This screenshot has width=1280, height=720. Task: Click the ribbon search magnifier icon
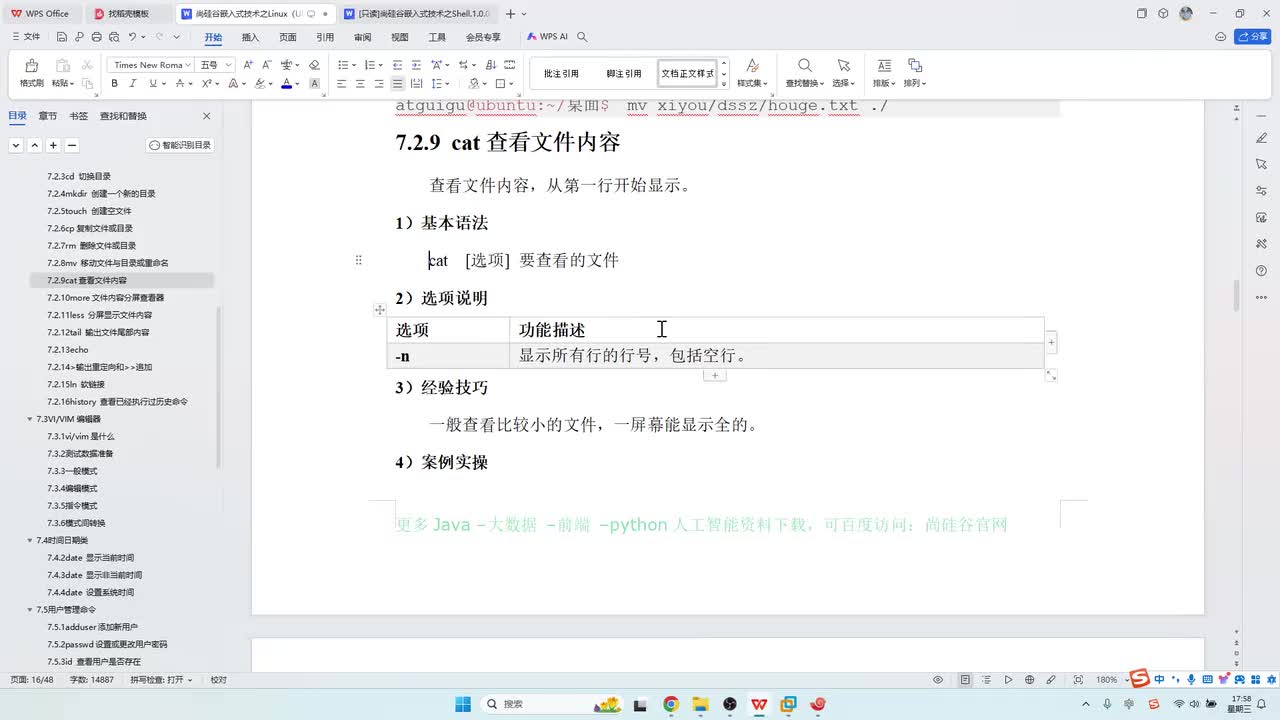coord(582,37)
